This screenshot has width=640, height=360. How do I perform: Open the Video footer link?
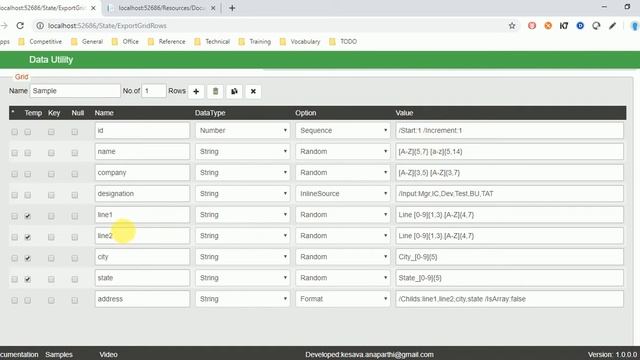point(108,355)
